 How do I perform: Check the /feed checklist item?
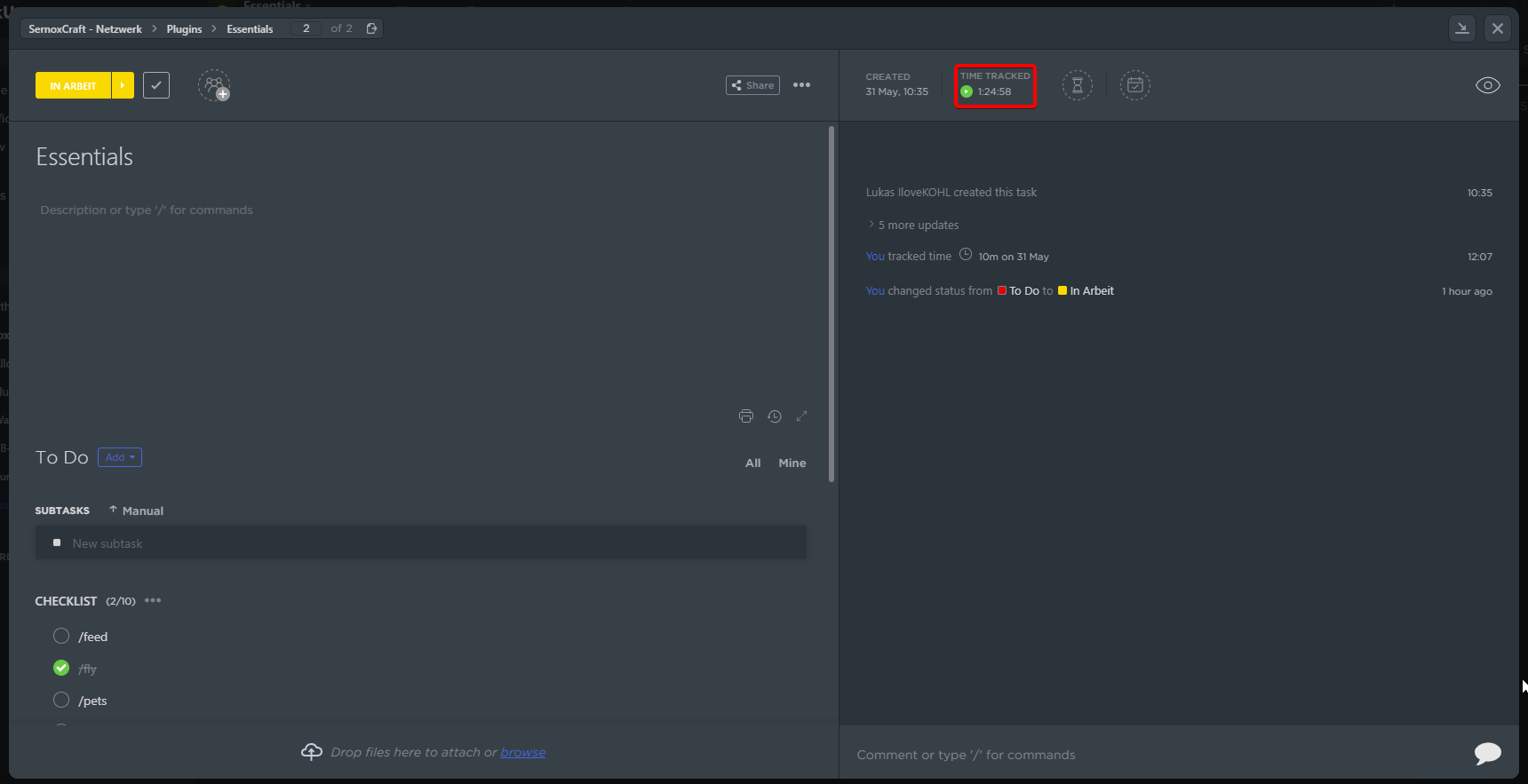coord(61,636)
